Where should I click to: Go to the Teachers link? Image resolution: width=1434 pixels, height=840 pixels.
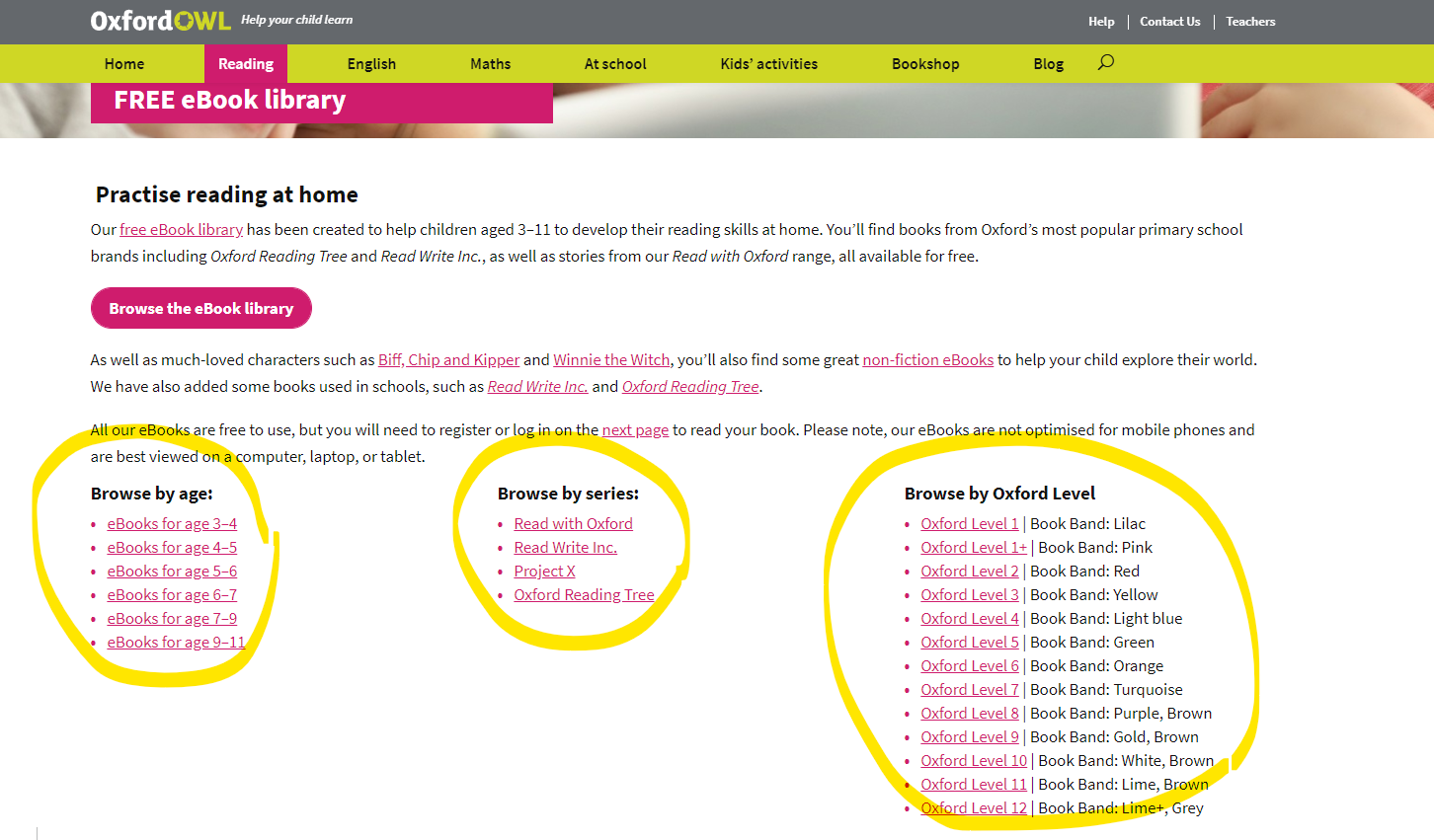click(x=1250, y=22)
